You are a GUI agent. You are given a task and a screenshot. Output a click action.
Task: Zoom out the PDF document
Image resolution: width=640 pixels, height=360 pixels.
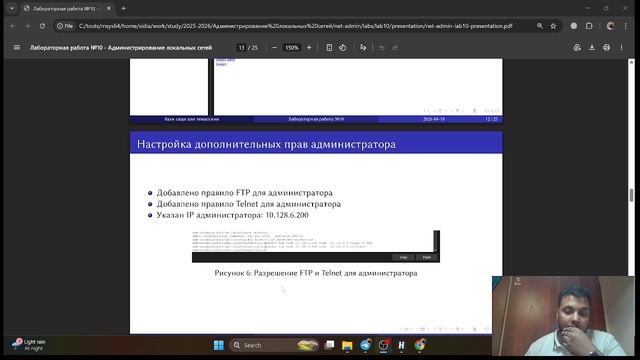point(274,48)
